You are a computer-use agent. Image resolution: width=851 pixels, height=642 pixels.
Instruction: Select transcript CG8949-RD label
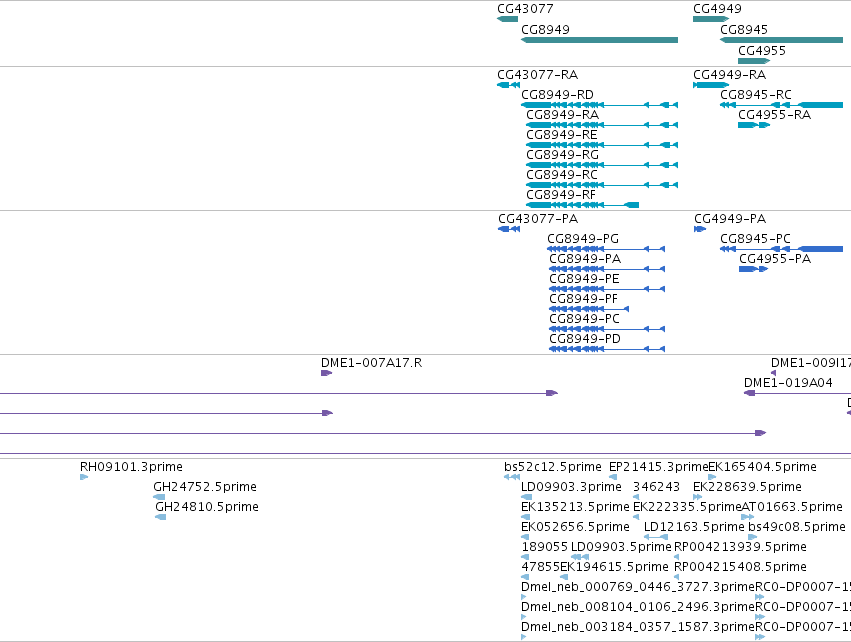(557, 95)
